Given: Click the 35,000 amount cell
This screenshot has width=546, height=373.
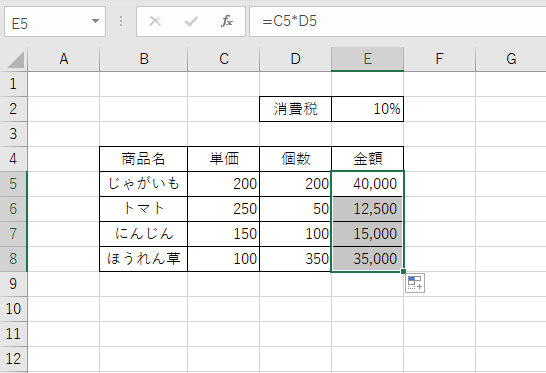Looking at the screenshot, I should coord(368,259).
